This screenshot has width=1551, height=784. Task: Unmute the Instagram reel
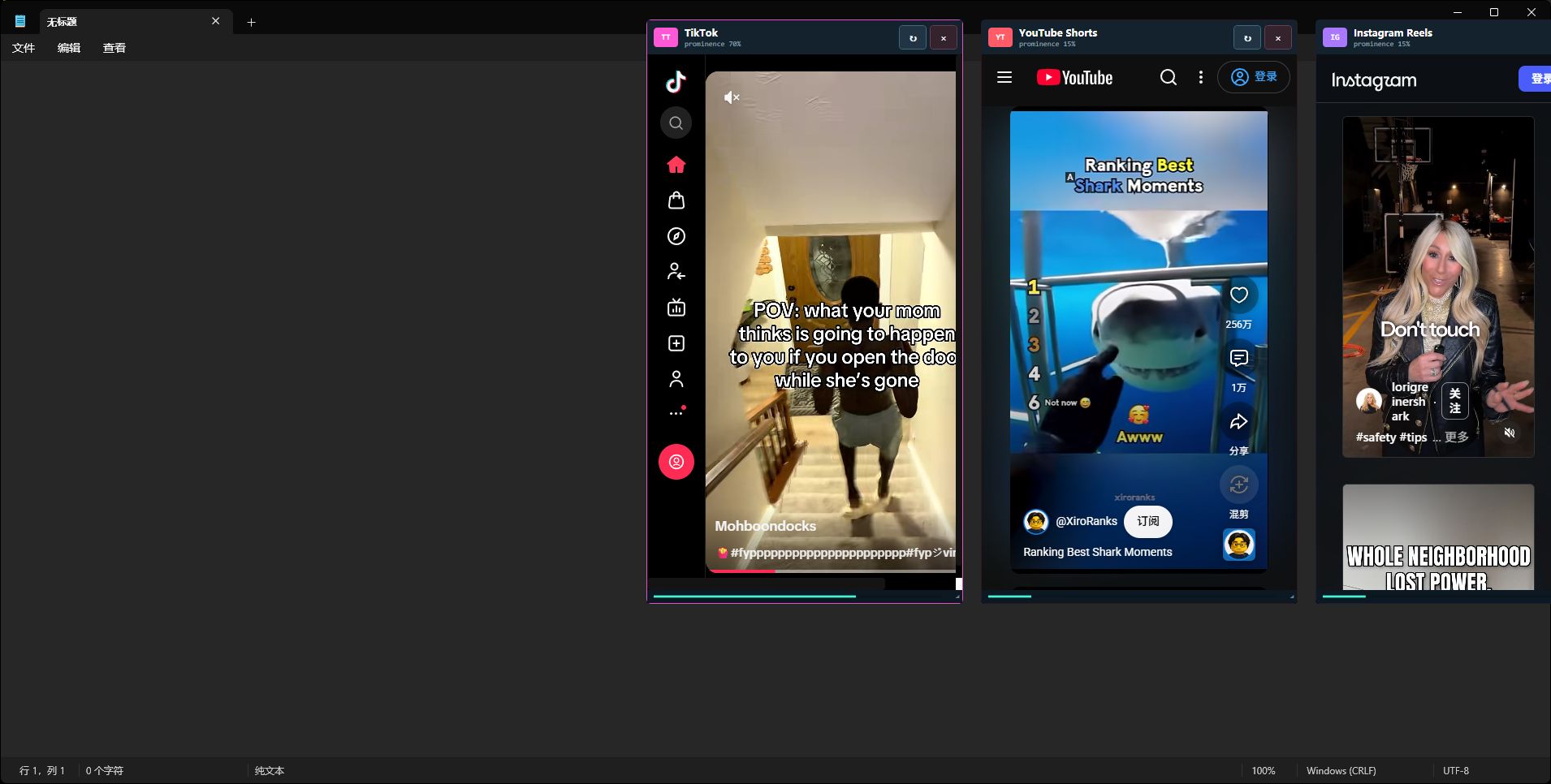[x=1510, y=433]
